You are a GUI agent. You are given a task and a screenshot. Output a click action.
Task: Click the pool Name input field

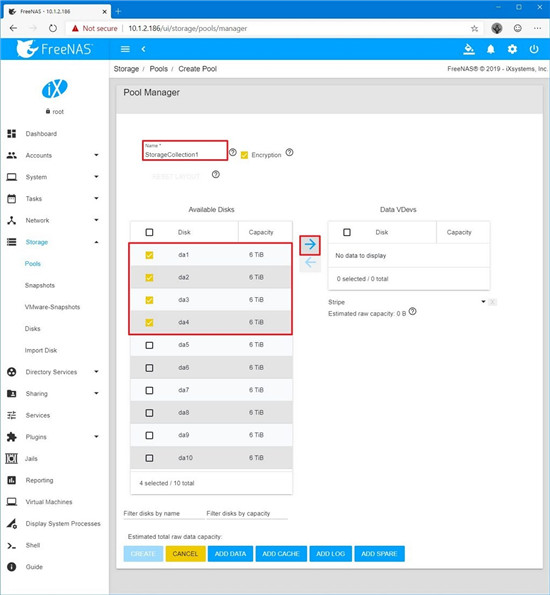click(x=185, y=151)
